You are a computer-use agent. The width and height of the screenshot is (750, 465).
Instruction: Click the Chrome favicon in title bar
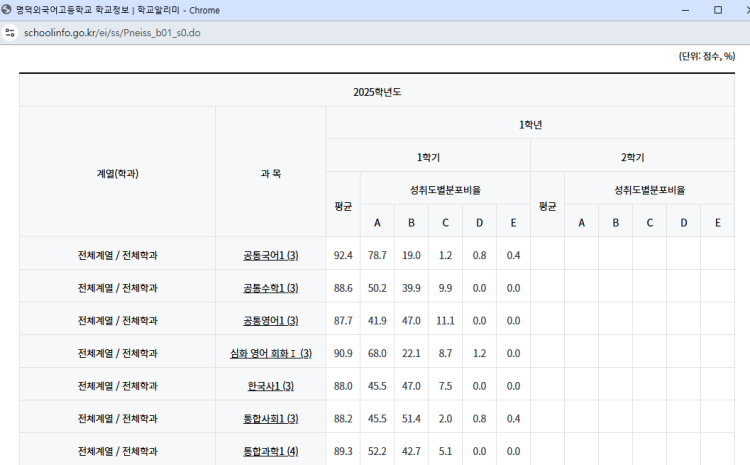[8, 10]
